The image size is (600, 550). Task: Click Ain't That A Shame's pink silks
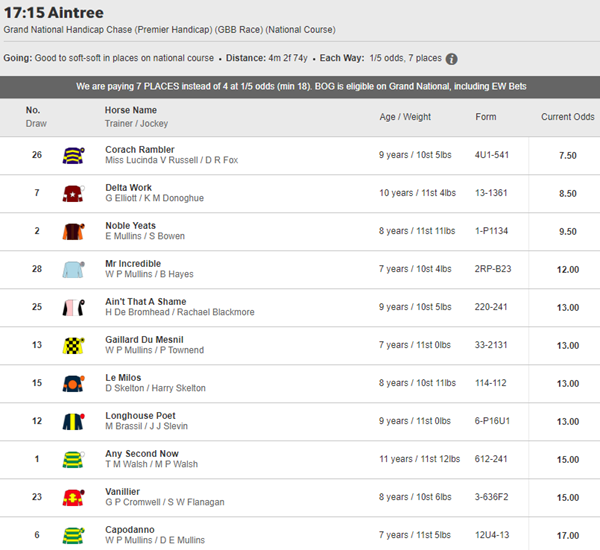[x=73, y=307]
